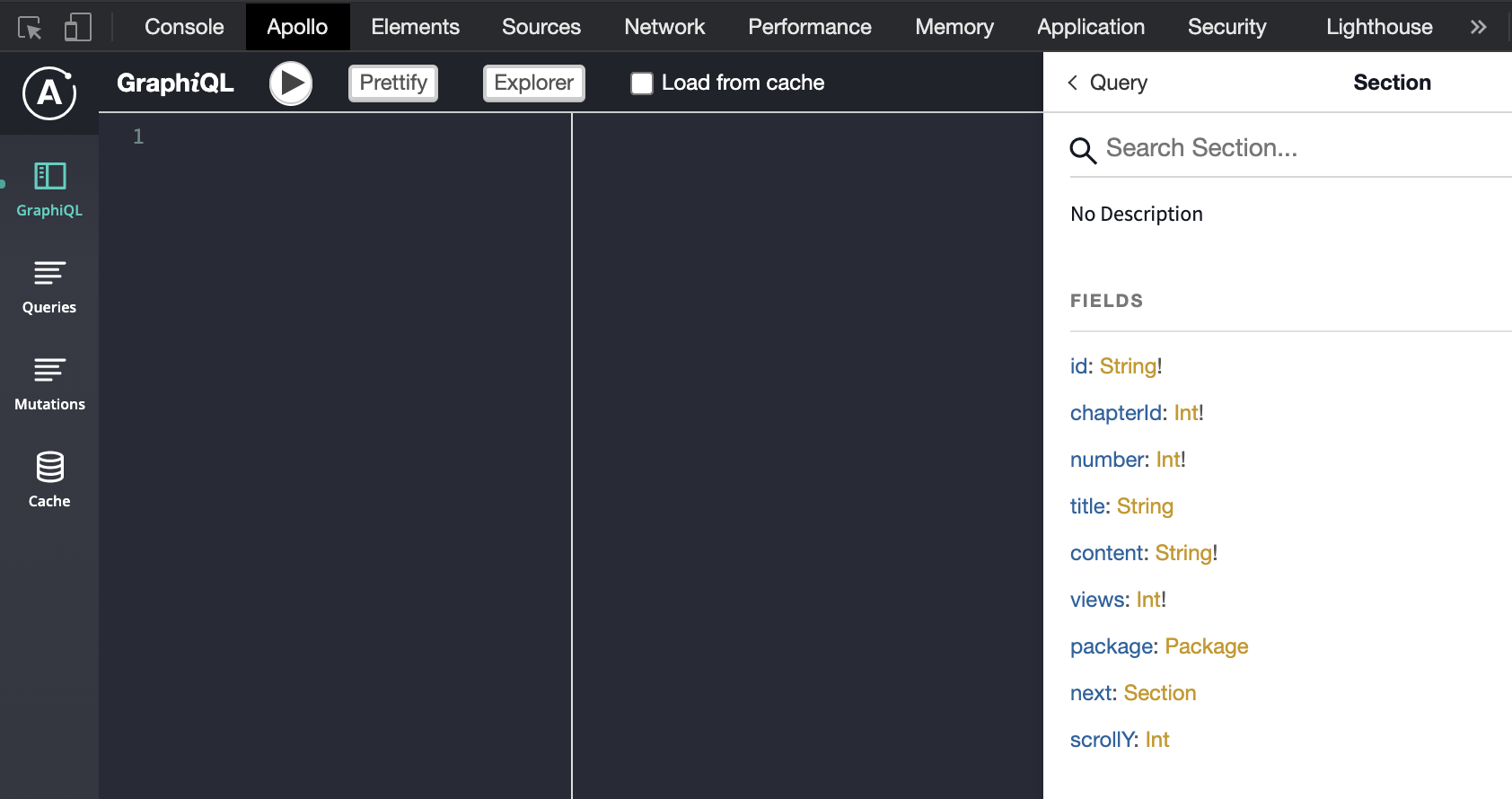This screenshot has width=1512, height=799.
Task: Open the Lighthouse tab
Action: pos(1379,27)
